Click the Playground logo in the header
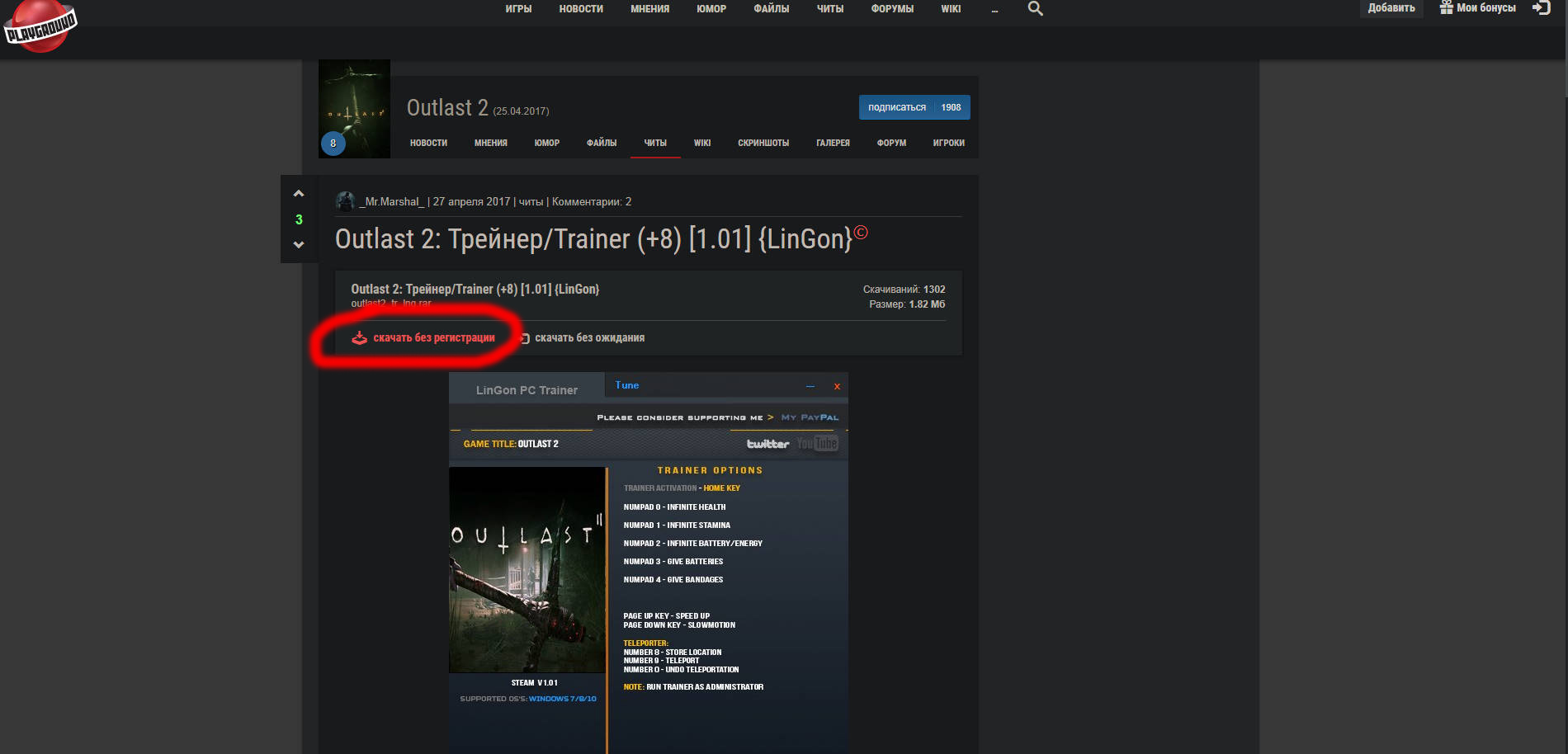 pos(40,26)
